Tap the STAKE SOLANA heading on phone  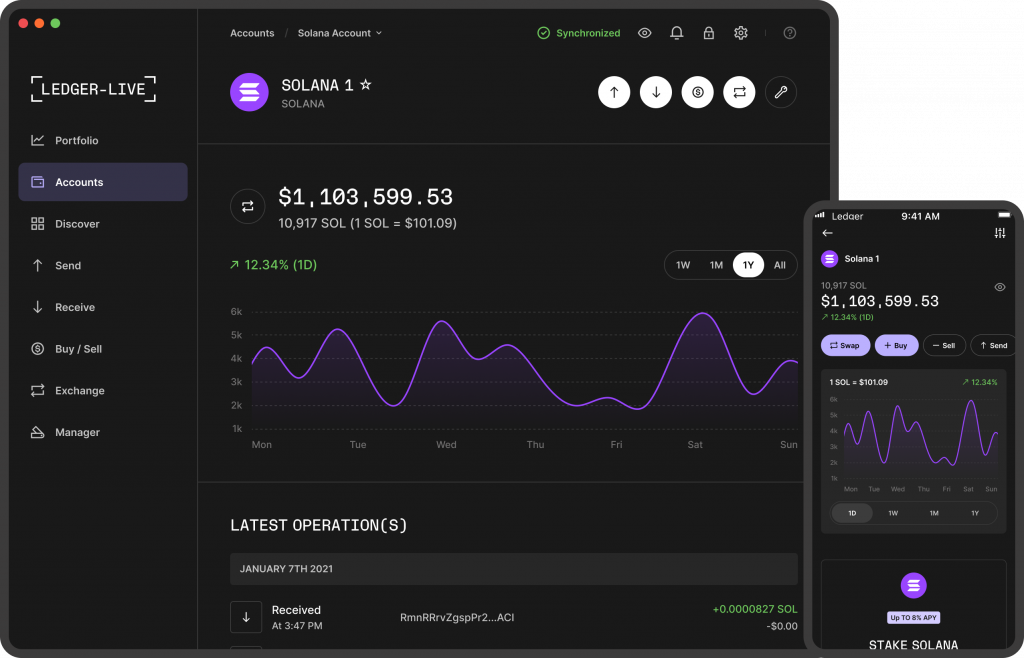pos(914,645)
